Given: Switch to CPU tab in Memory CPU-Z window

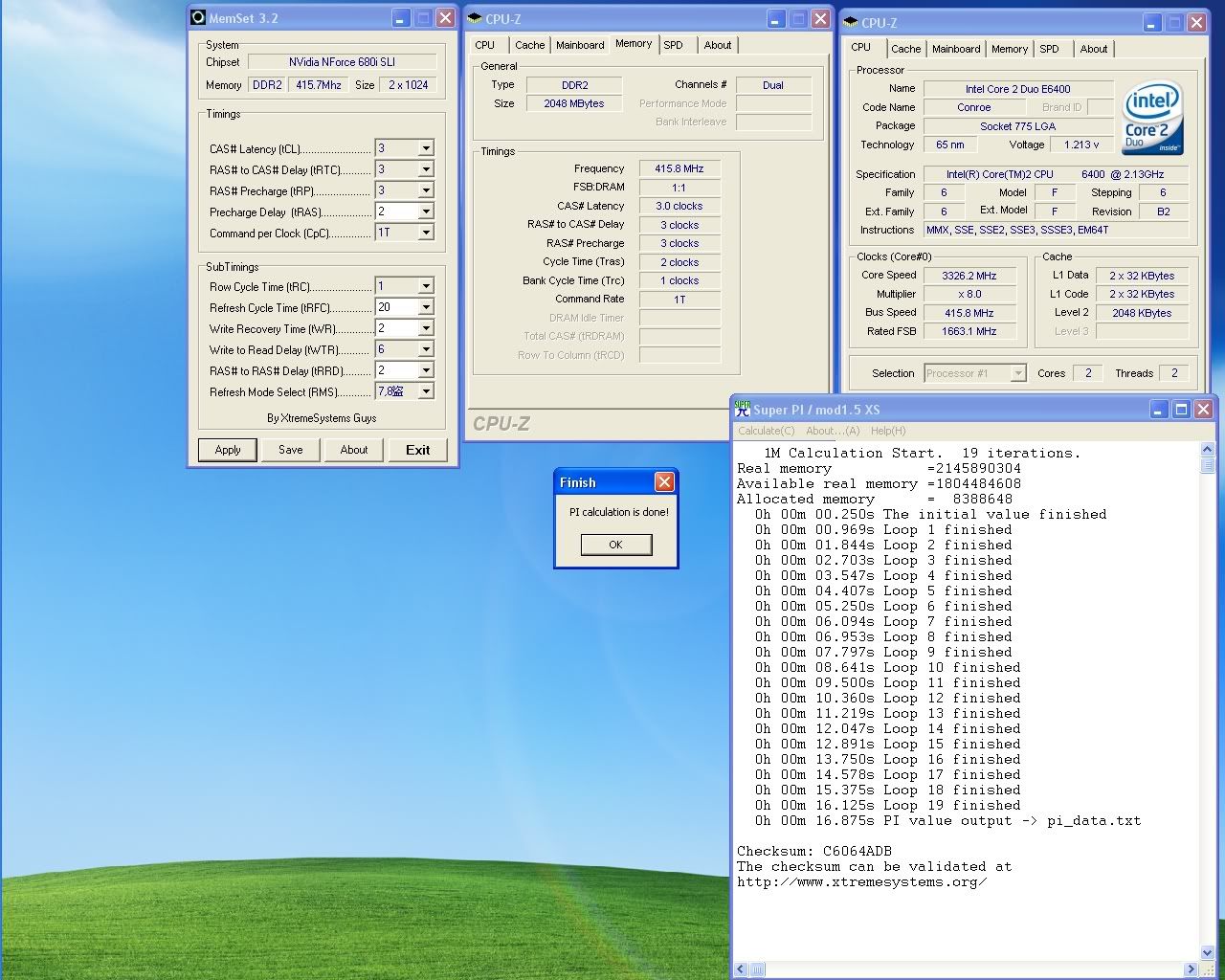Looking at the screenshot, I should [x=485, y=45].
